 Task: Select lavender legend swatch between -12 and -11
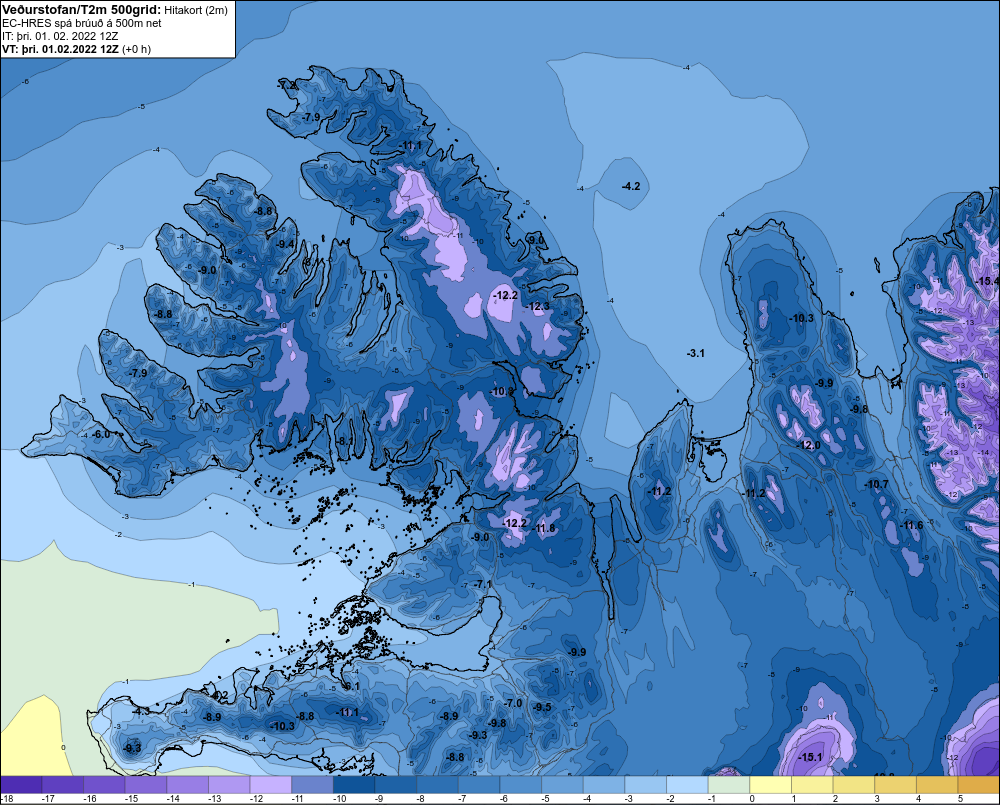click(x=271, y=785)
